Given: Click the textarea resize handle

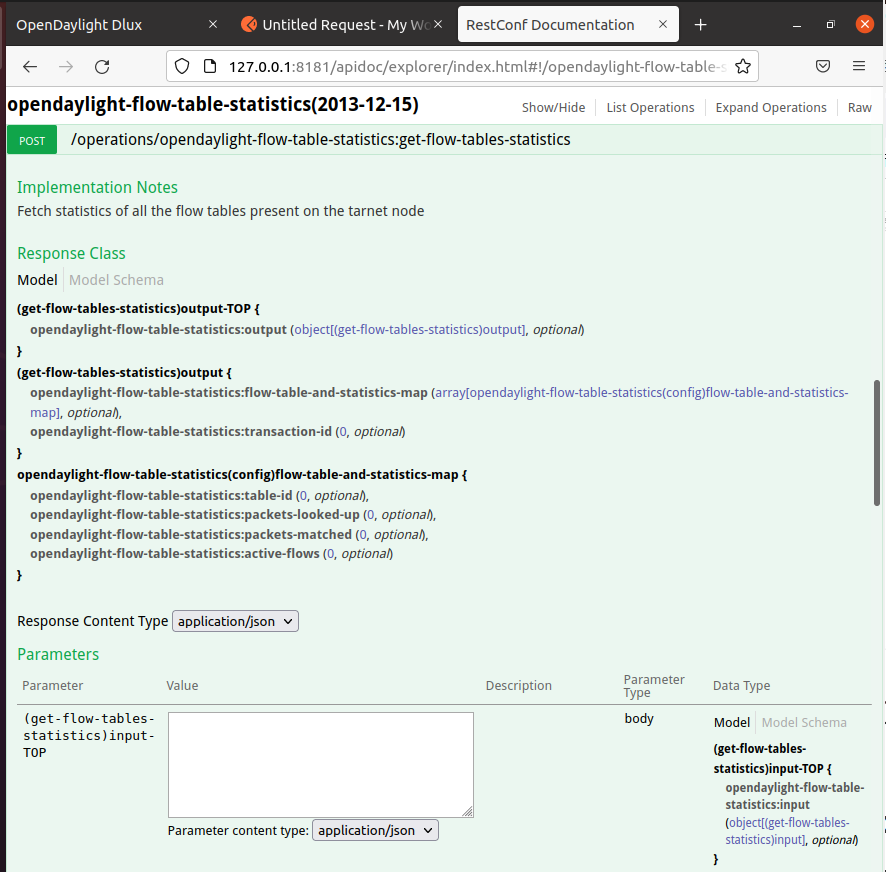Looking at the screenshot, I should pos(467,811).
